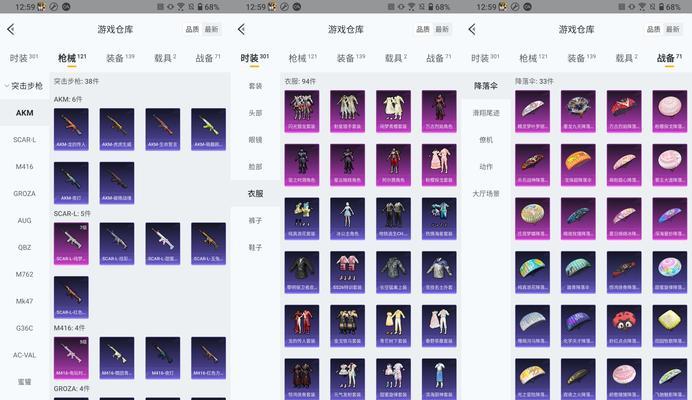Open the 动作 category
Viewport: 692px width, 400px height.
tap(486, 167)
